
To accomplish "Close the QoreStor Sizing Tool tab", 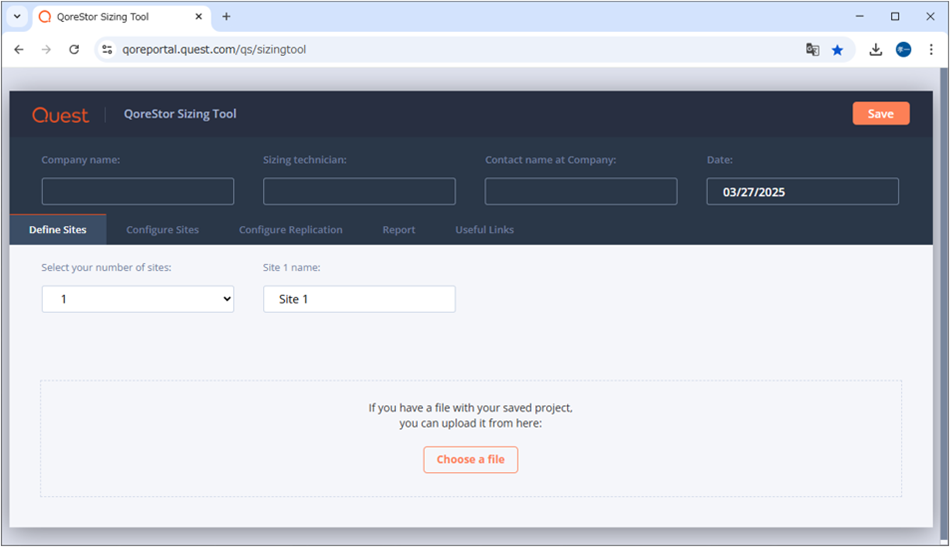I will (199, 17).
